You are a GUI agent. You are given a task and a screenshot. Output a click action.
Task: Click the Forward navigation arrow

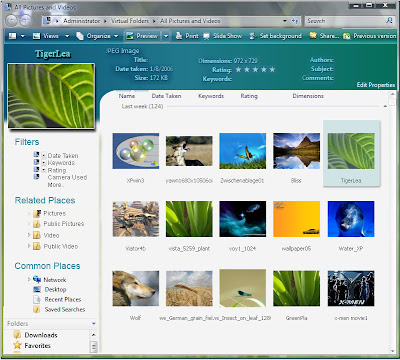click(25, 21)
